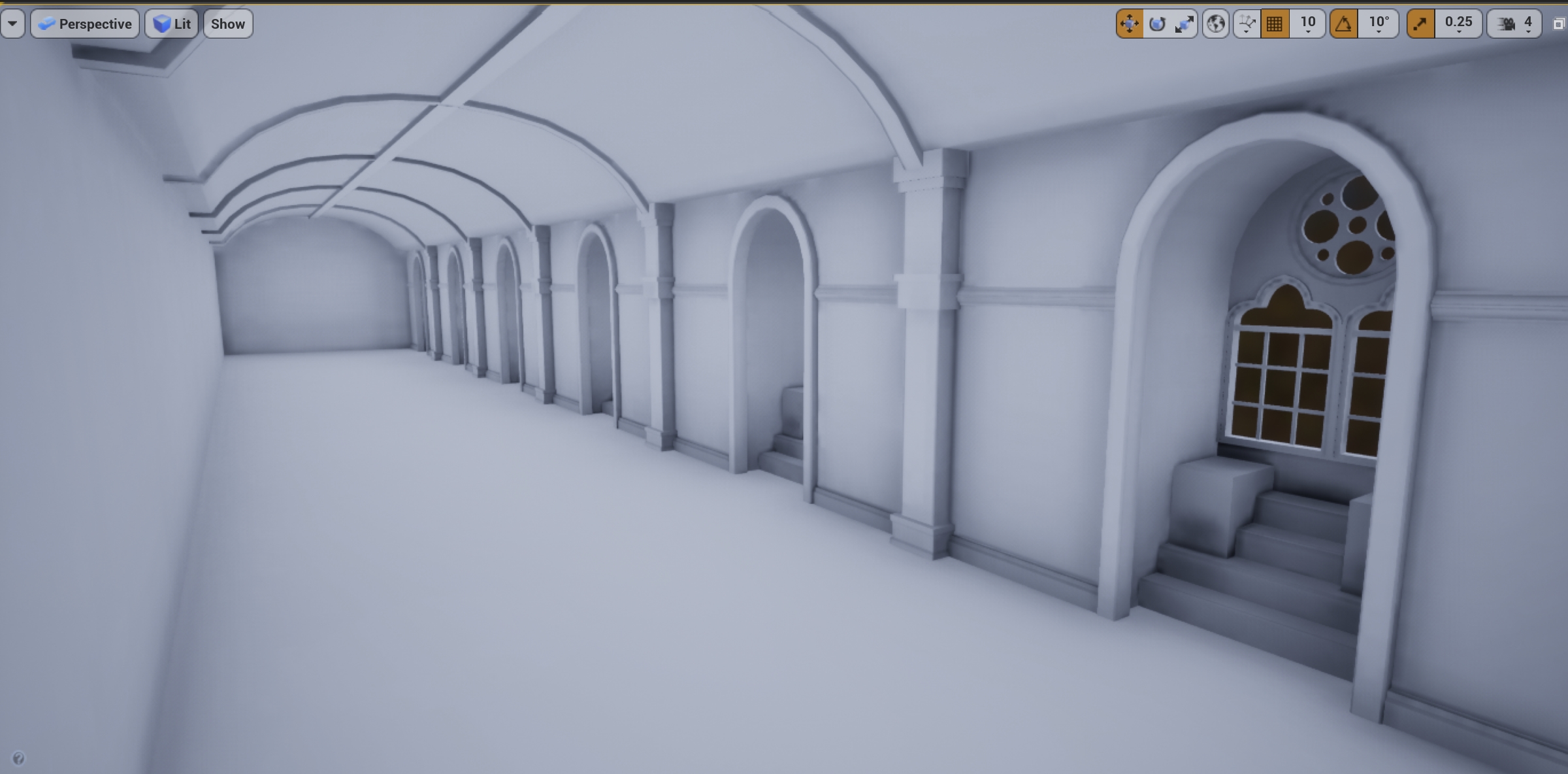Open the Perspective viewport type menu

[85, 24]
